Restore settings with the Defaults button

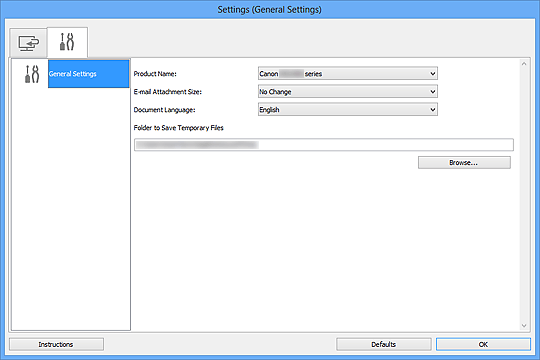384,344
